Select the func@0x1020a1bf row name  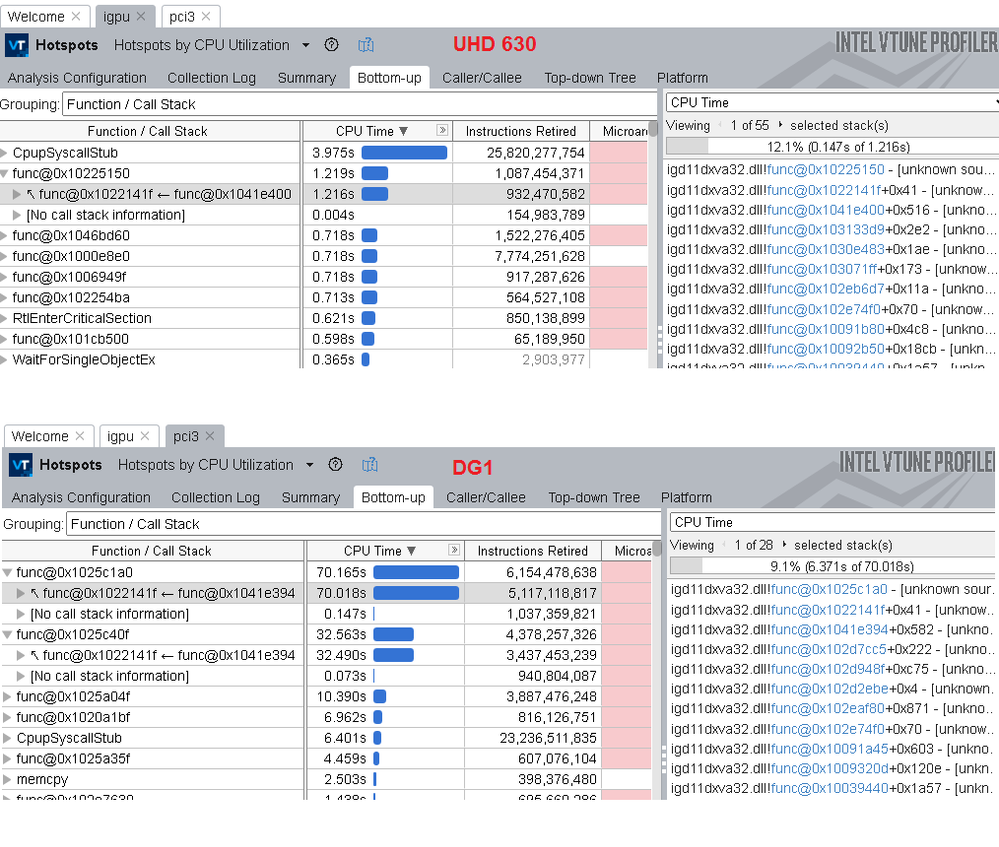[x=73, y=718]
